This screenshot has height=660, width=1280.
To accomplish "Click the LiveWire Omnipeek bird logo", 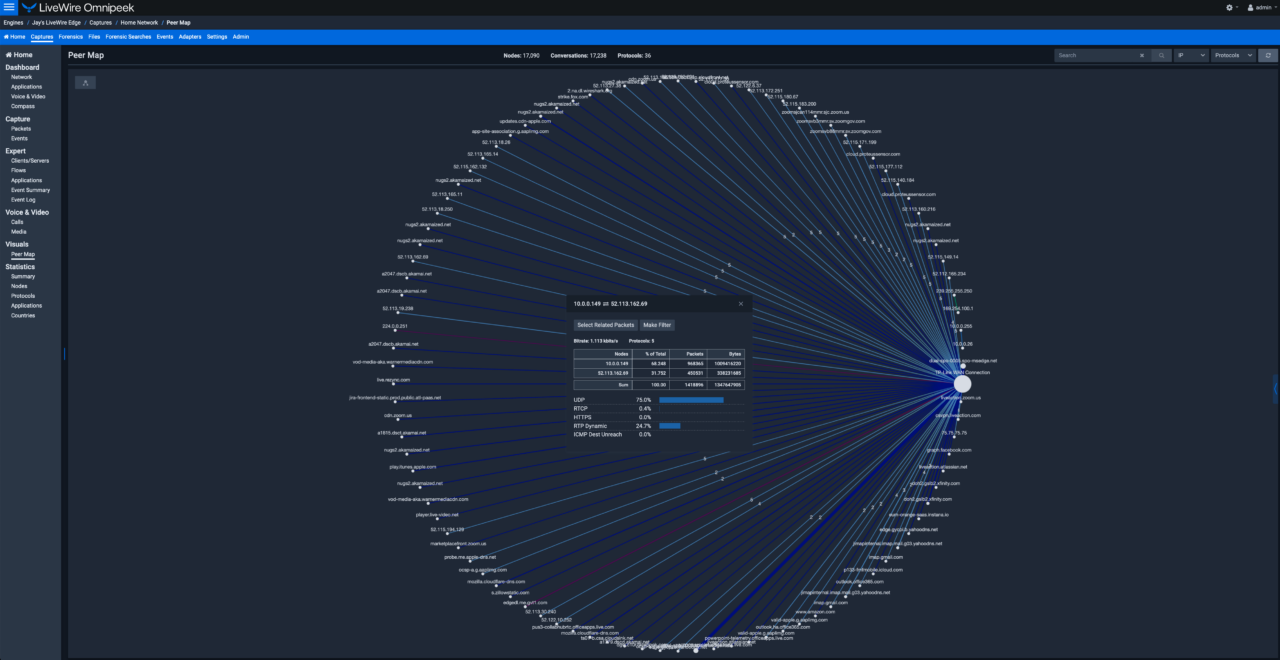I will pos(28,7).
